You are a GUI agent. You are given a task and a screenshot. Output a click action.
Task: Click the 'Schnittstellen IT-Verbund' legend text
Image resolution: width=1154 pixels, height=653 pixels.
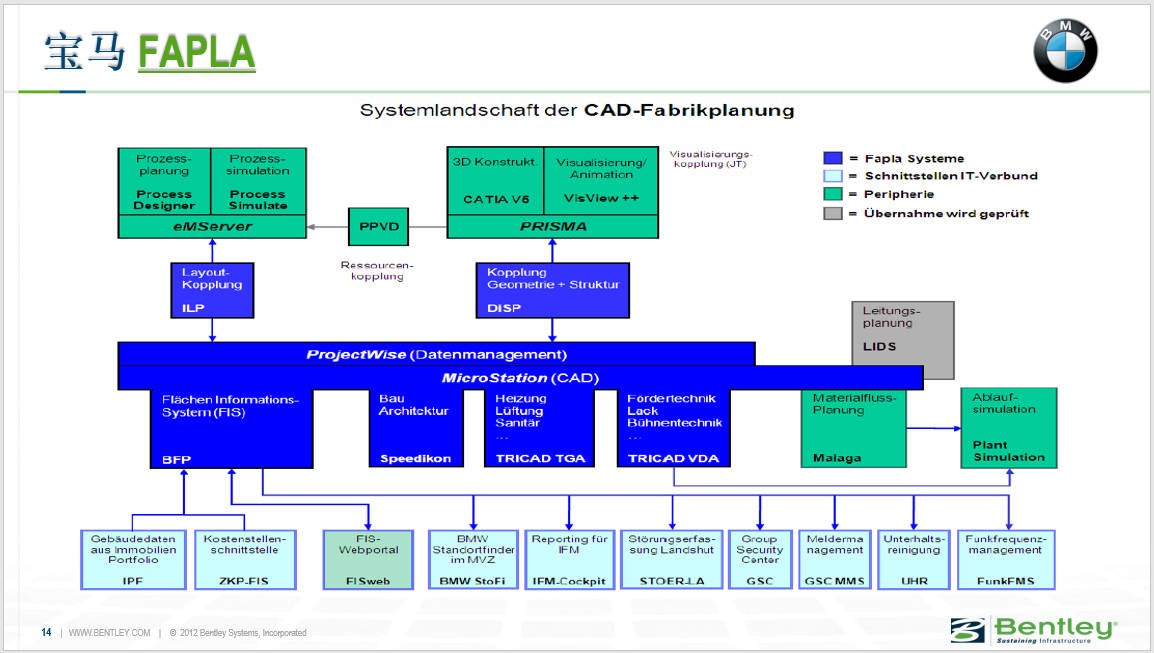[951, 176]
